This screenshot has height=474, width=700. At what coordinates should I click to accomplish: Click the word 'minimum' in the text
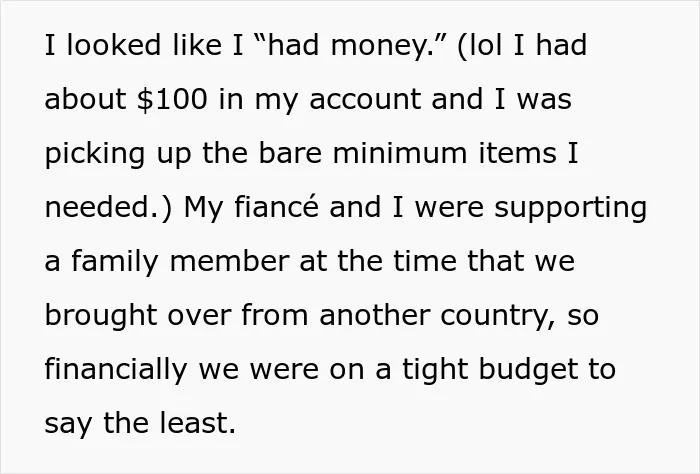[x=400, y=153]
